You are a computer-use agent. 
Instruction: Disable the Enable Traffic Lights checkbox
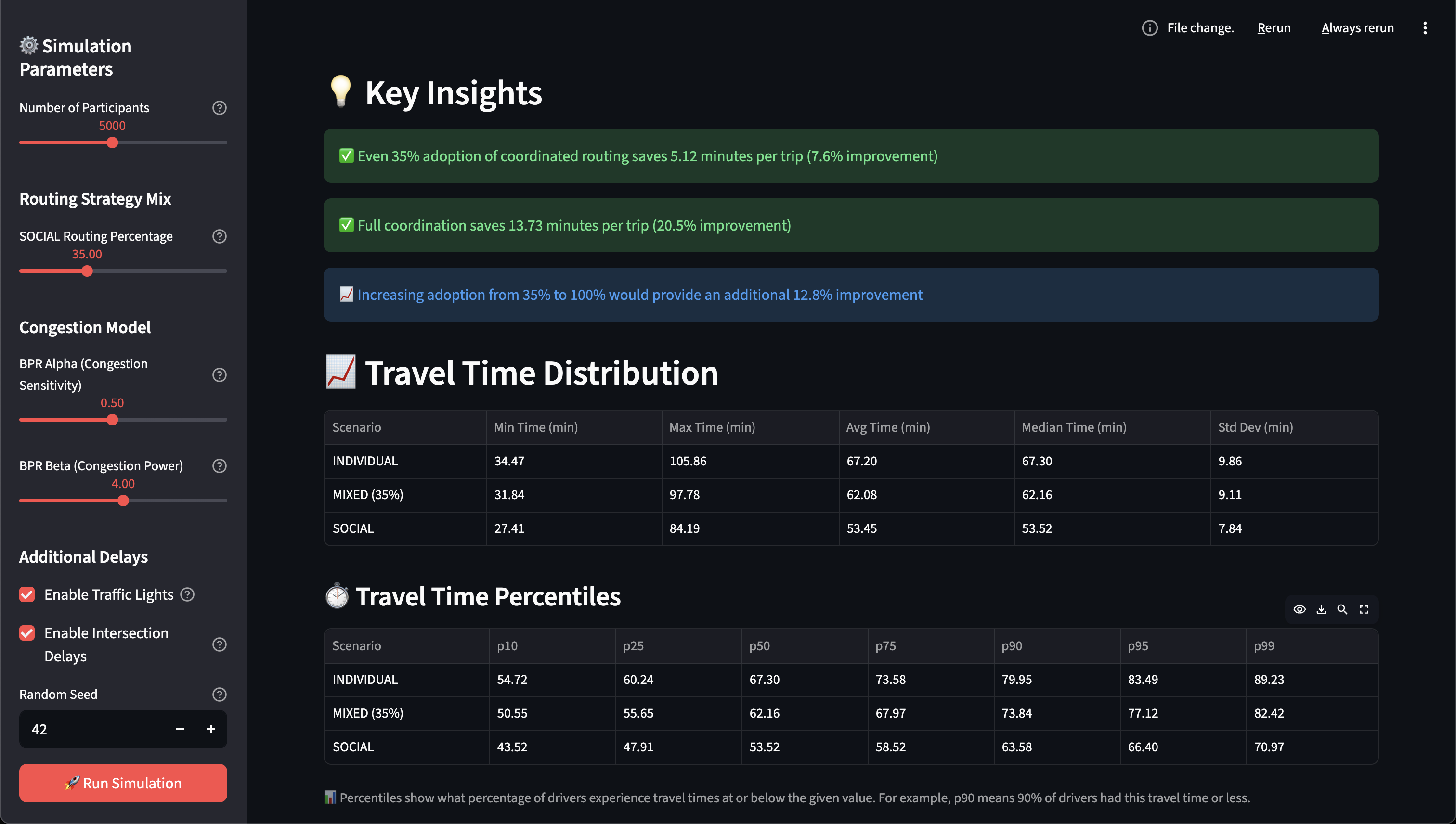(x=27, y=594)
